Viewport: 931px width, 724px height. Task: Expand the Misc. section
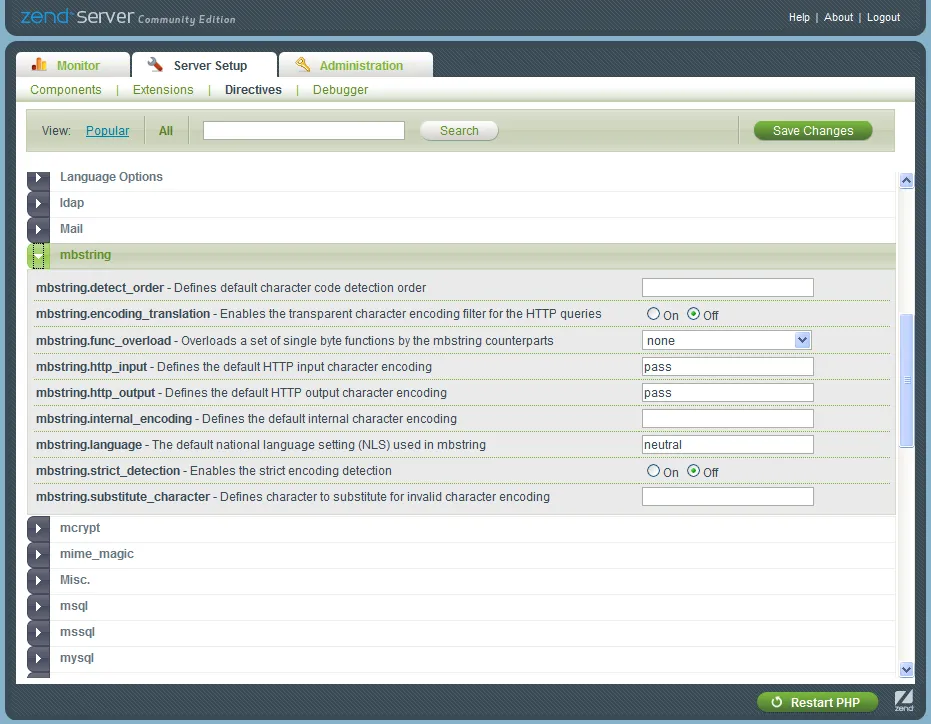coord(39,580)
